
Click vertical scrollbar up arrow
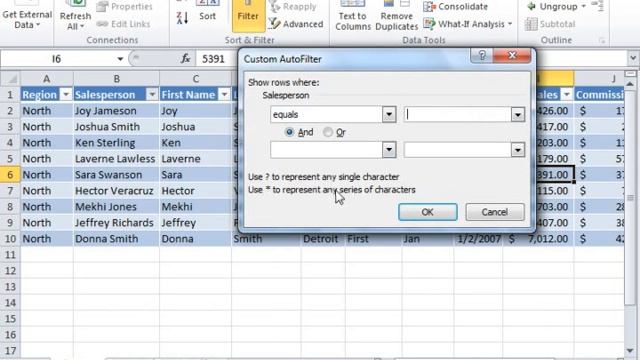[x=631, y=84]
